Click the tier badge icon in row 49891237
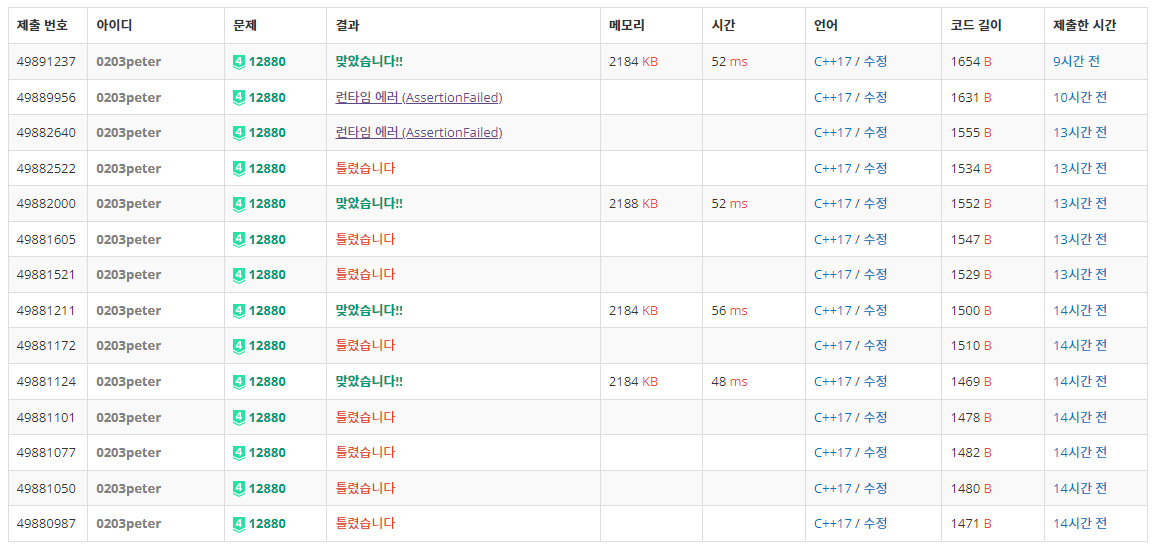The width and height of the screenshot is (1153, 546). point(238,62)
